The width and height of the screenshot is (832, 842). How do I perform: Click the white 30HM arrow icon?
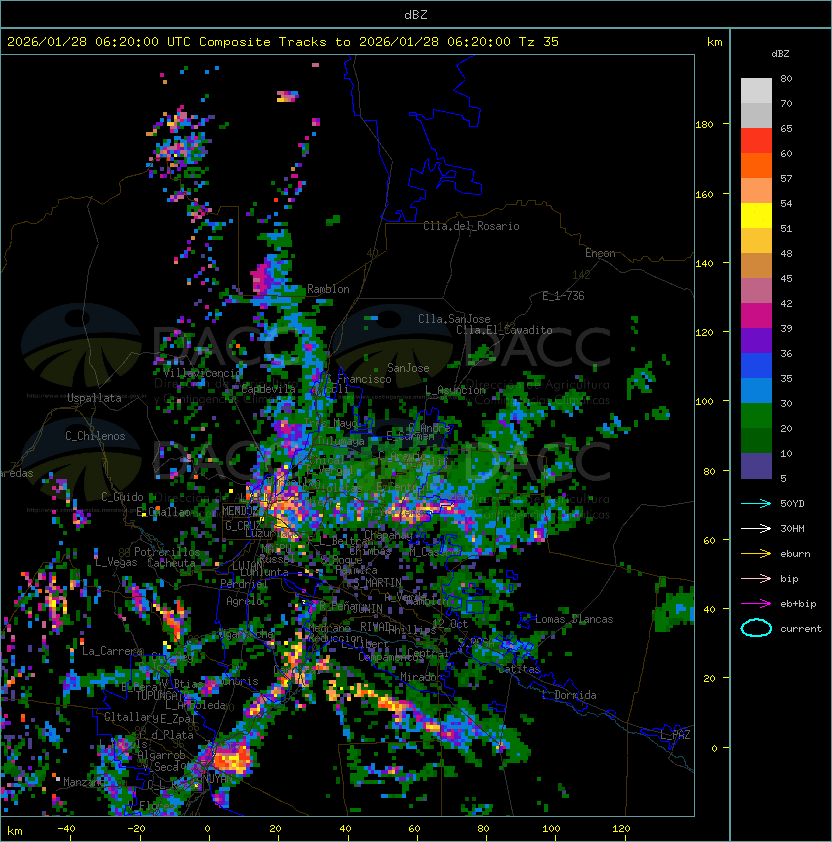756,528
